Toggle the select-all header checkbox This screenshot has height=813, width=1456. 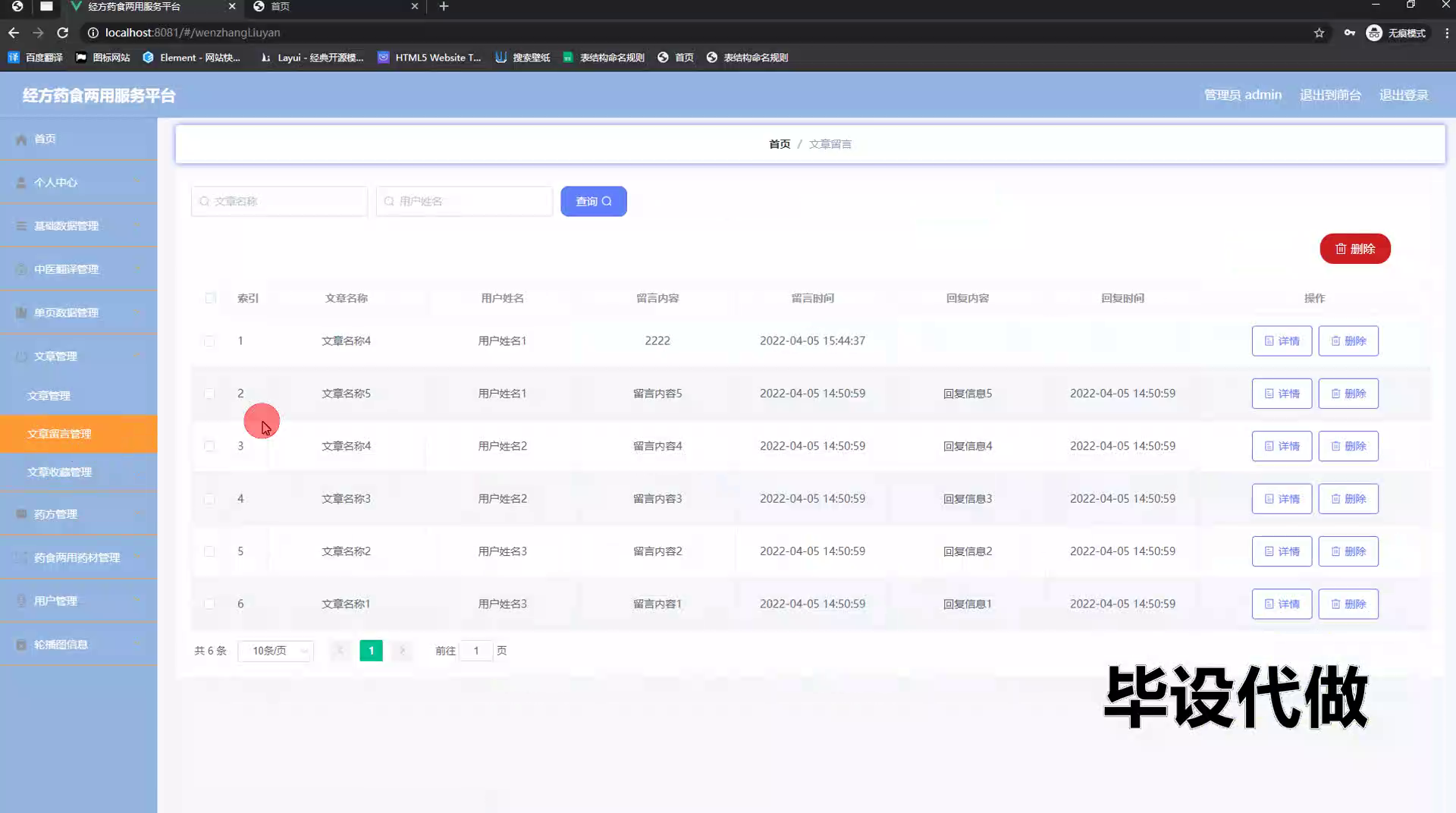[x=210, y=298]
